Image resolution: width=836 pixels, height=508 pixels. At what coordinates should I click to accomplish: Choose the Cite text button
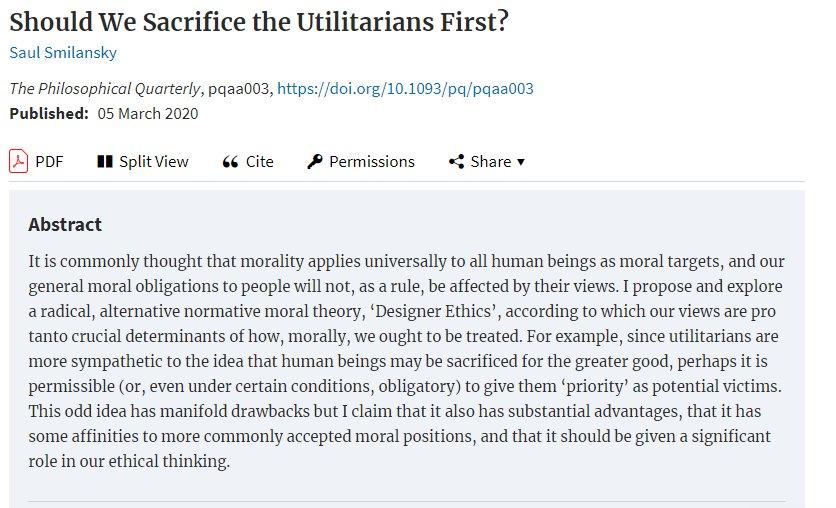point(260,162)
